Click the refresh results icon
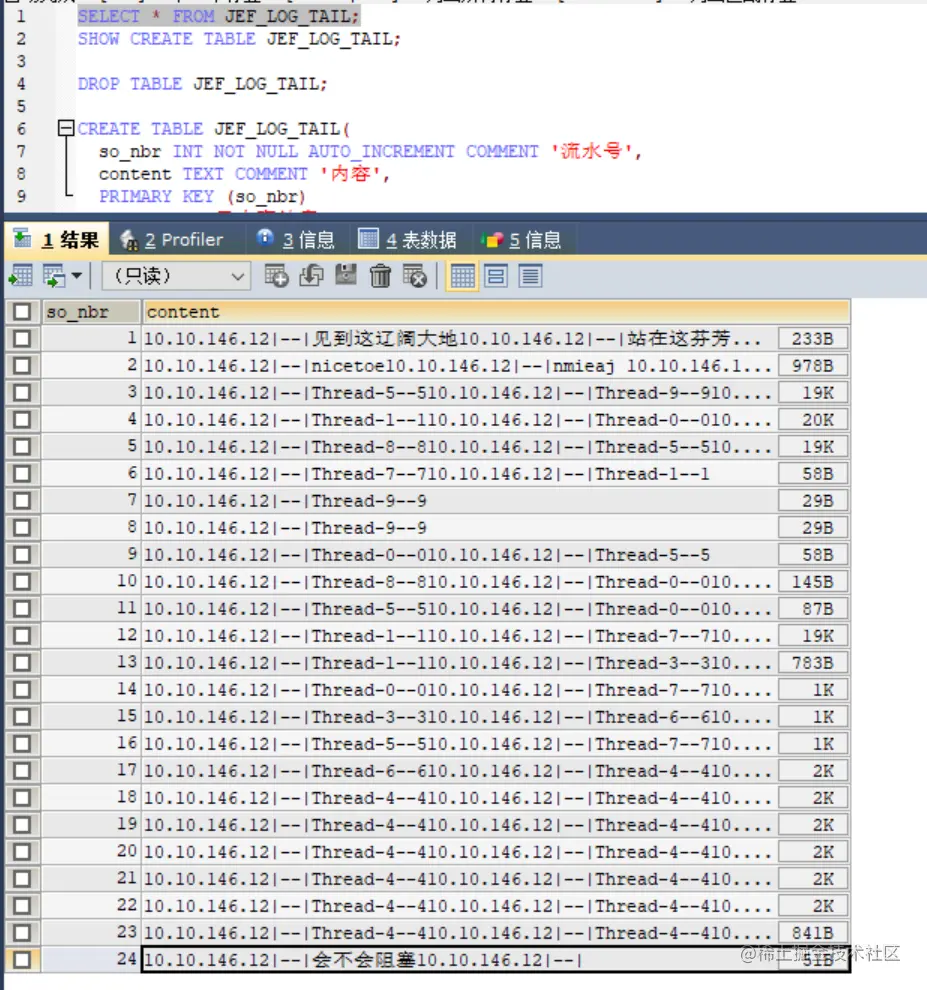The height and width of the screenshot is (990, 927). [x=311, y=277]
